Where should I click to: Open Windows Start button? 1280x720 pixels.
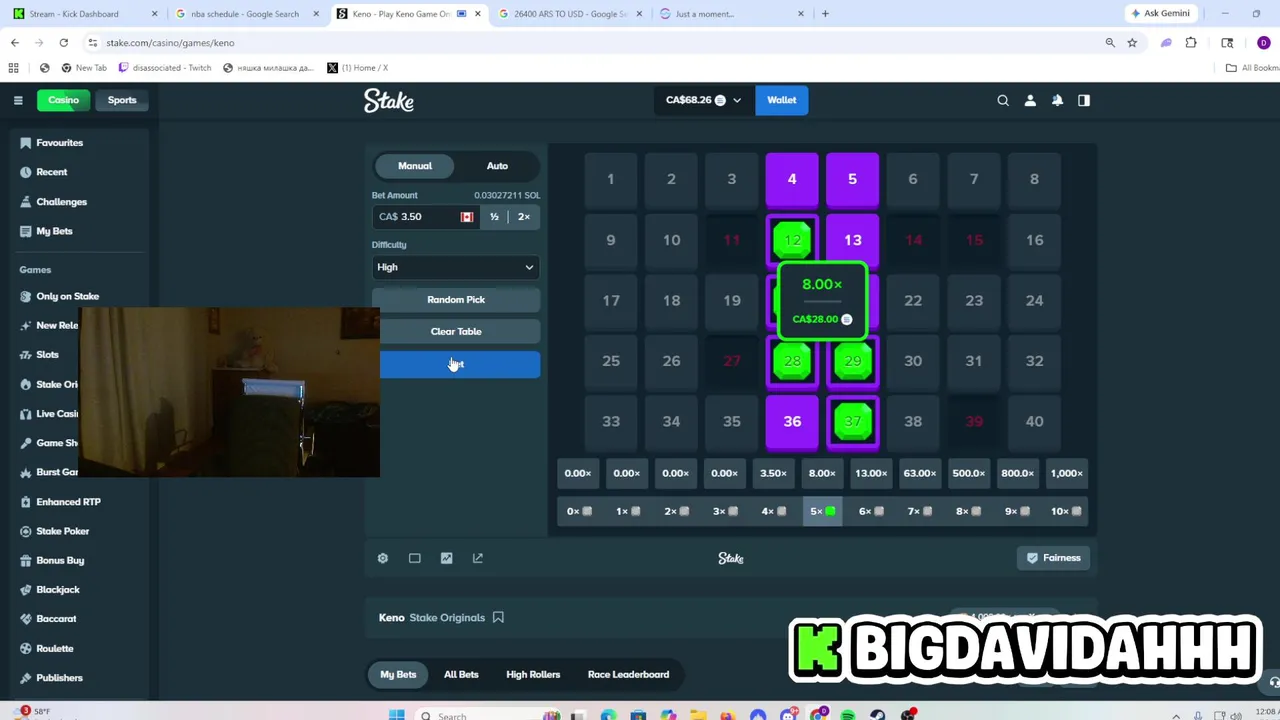coord(397,715)
